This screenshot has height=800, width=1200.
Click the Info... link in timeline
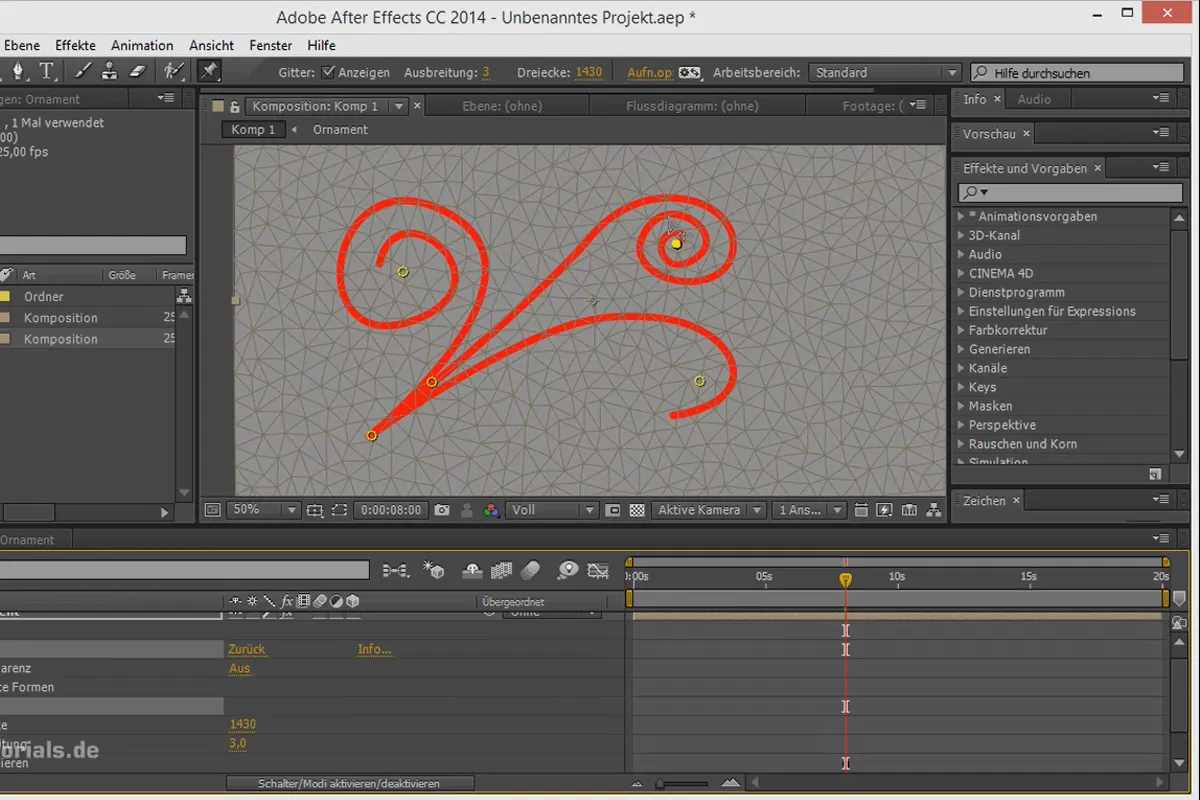pos(375,649)
